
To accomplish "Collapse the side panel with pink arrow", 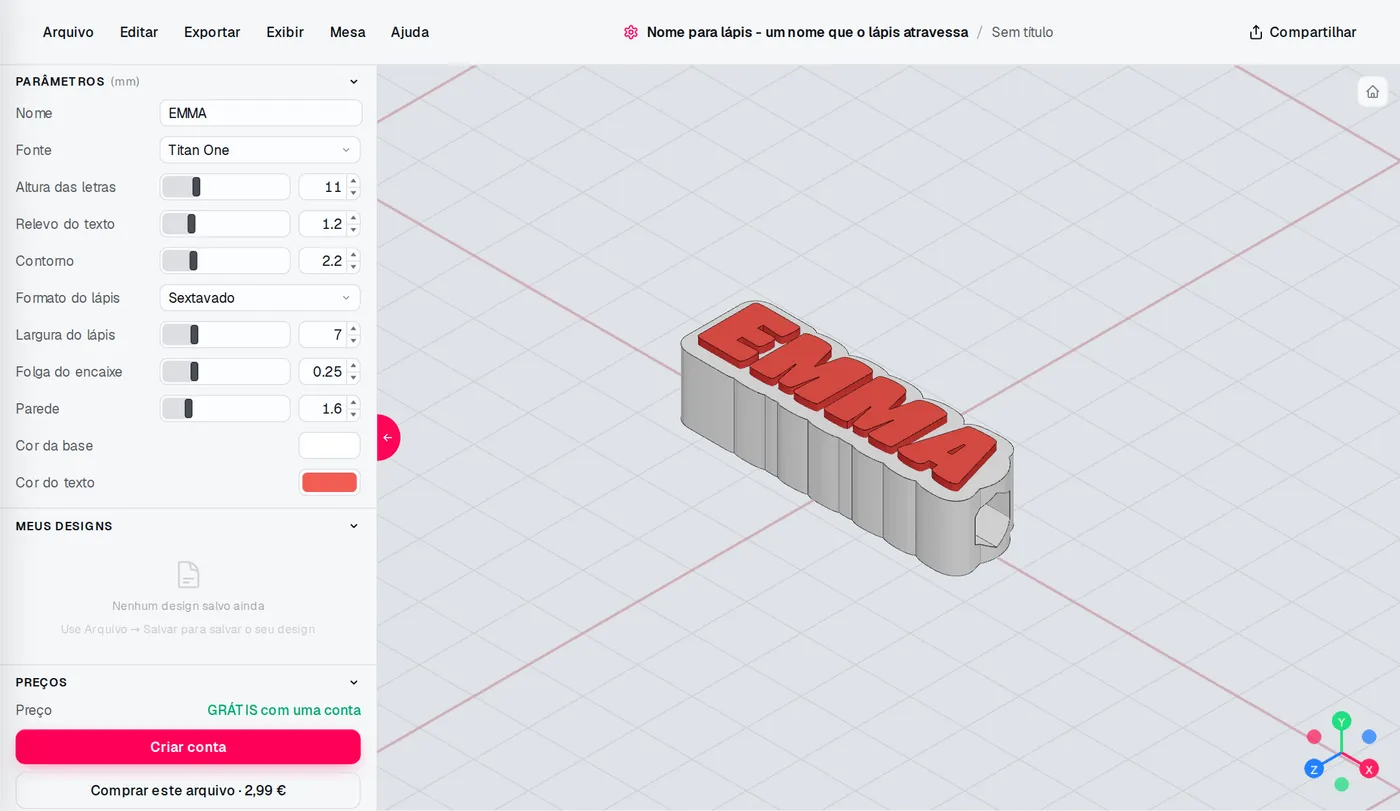I will click(x=388, y=437).
